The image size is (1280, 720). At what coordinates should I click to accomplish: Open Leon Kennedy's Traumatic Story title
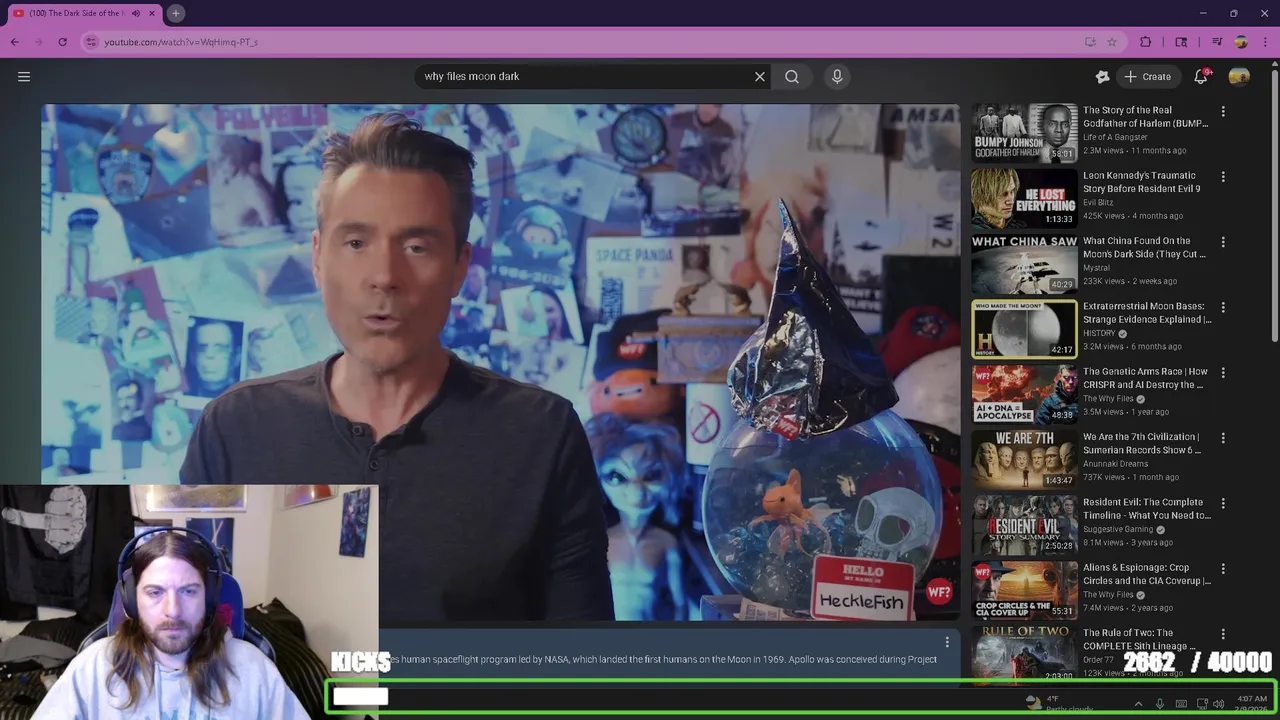[1141, 182]
